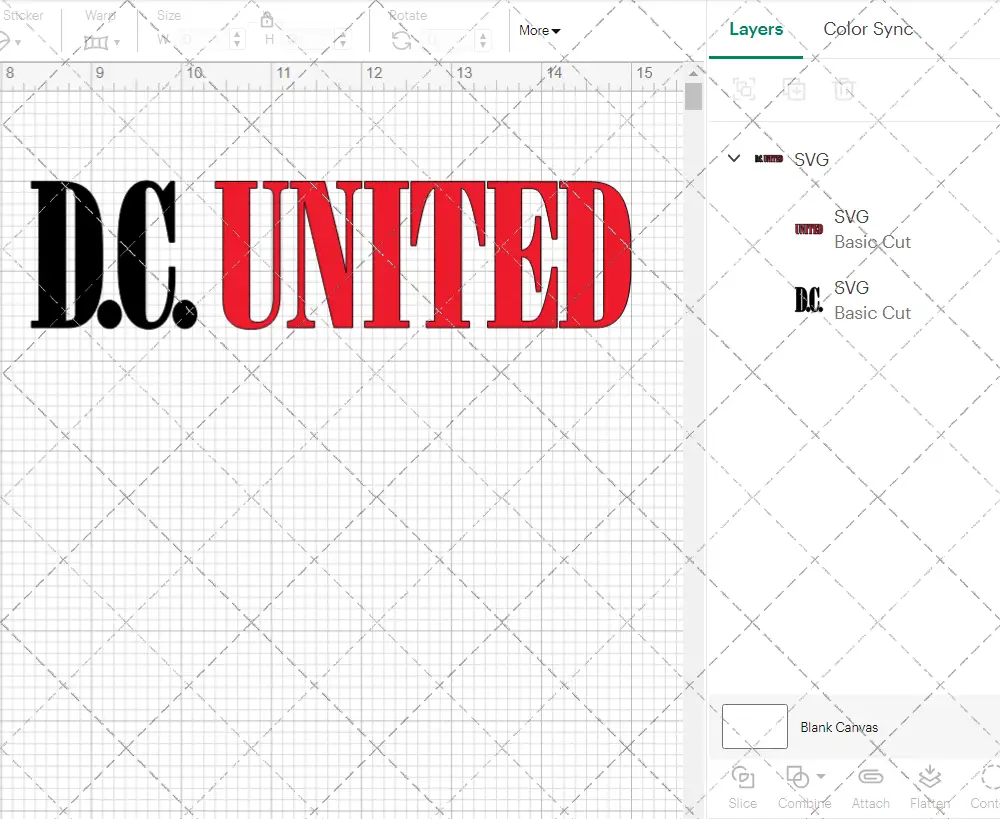
Task: Select the black D.C. text on canvas
Action: point(114,255)
